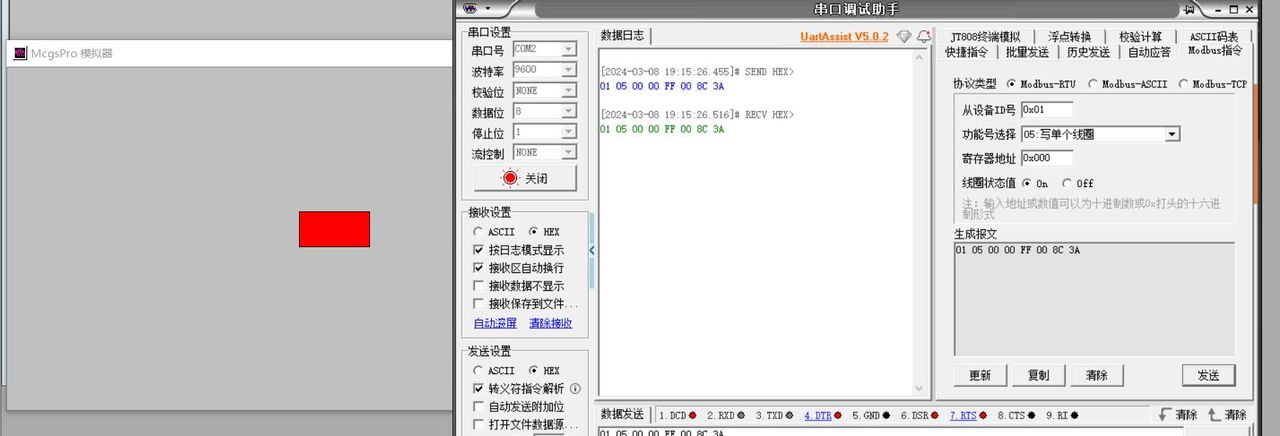Click the 发送 button
The width and height of the screenshot is (1280, 436).
click(1208, 375)
